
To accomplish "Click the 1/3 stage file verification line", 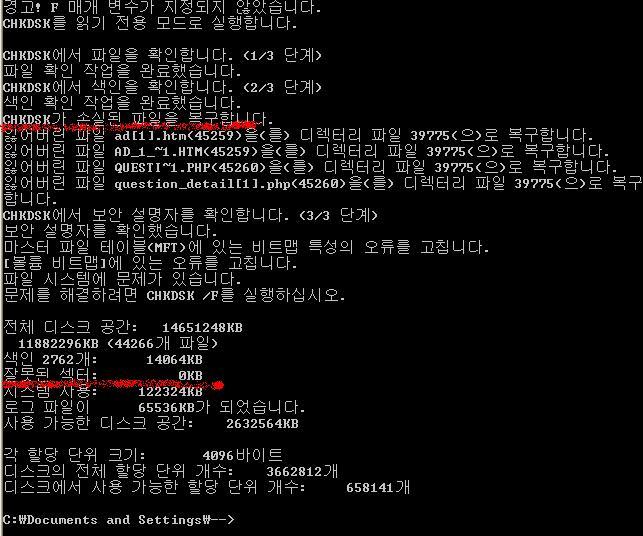I will pos(162,55).
